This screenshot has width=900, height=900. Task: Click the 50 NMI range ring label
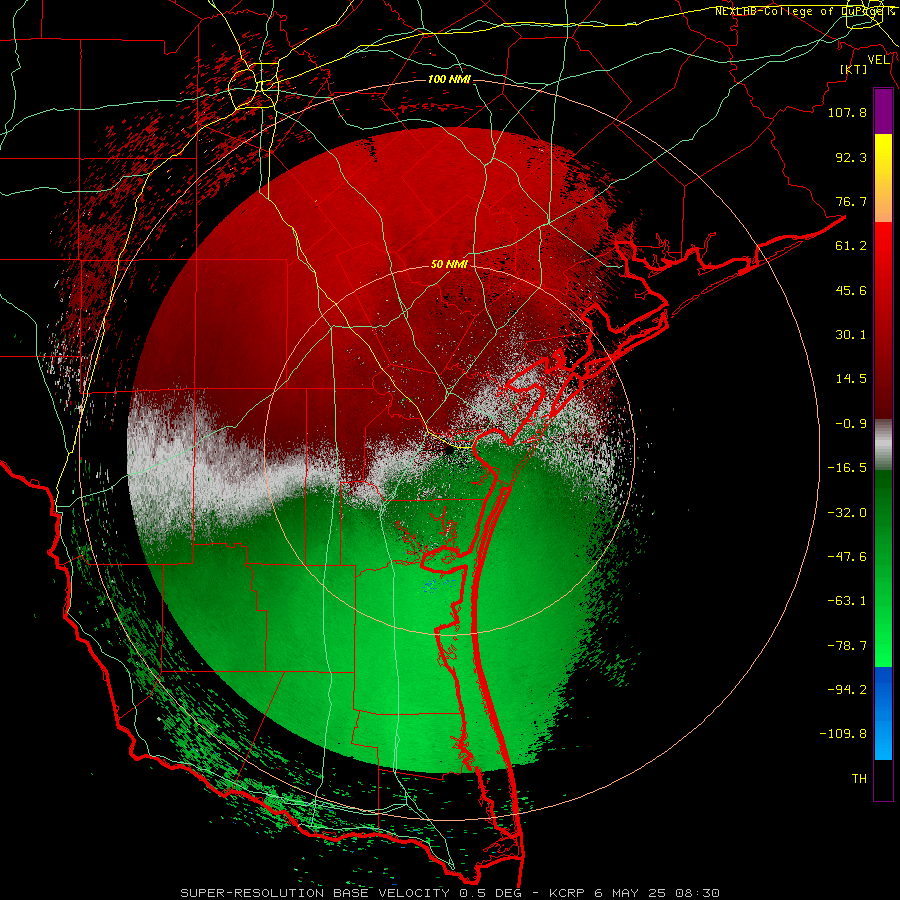point(449,264)
